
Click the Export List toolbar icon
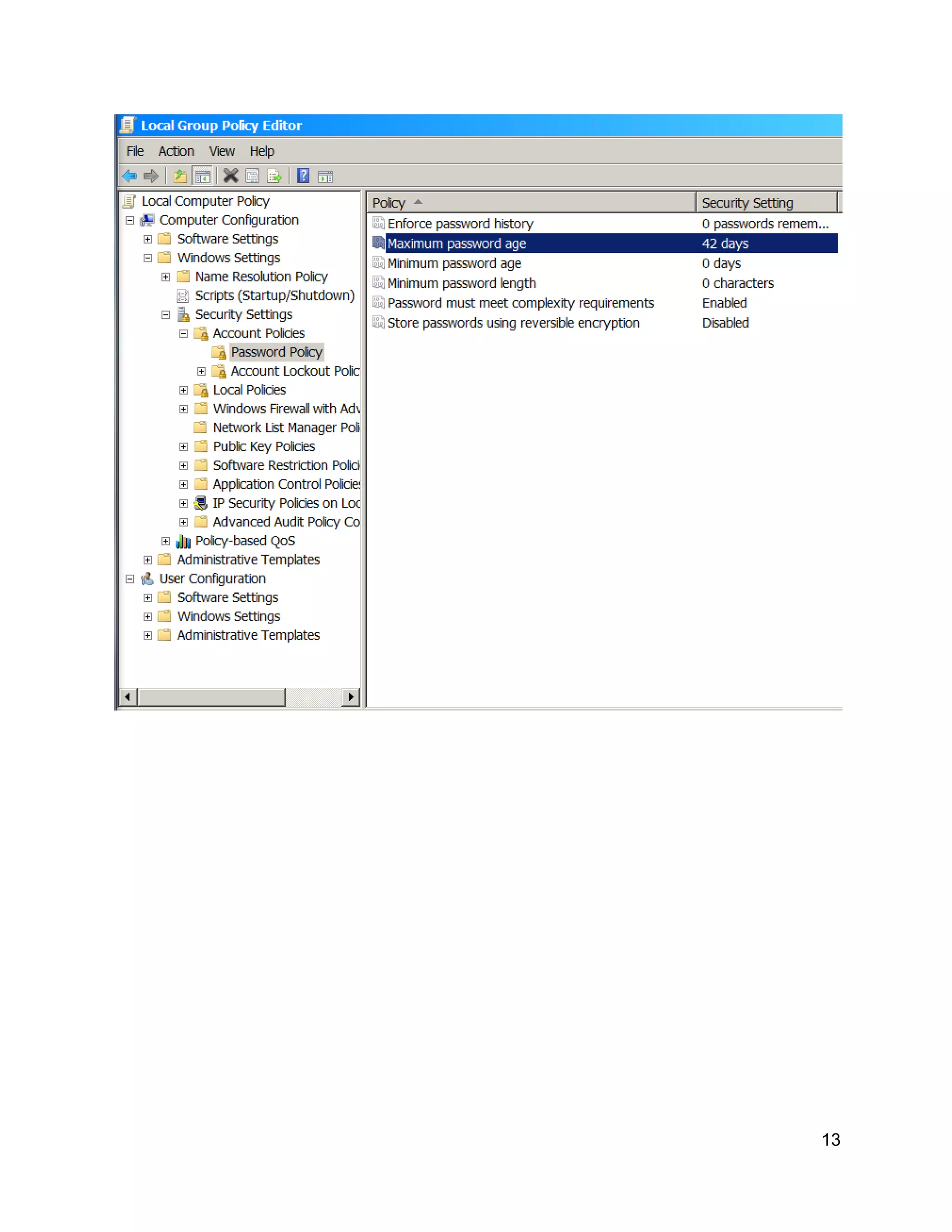275,177
